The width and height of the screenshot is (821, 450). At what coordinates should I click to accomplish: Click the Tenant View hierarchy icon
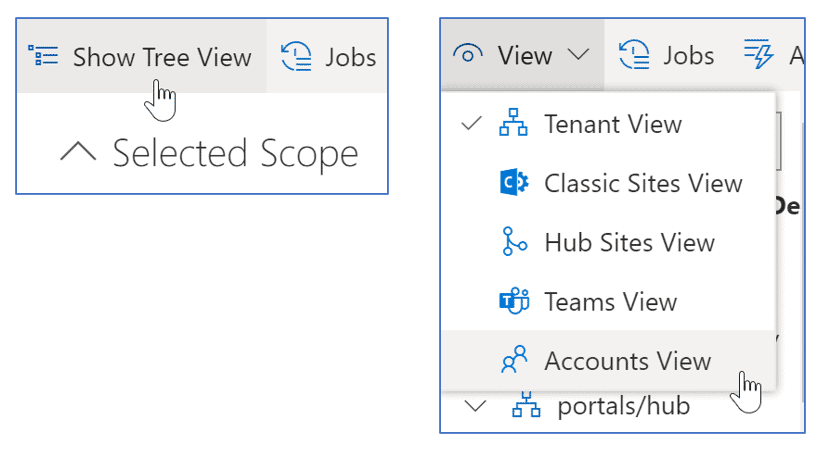click(513, 125)
